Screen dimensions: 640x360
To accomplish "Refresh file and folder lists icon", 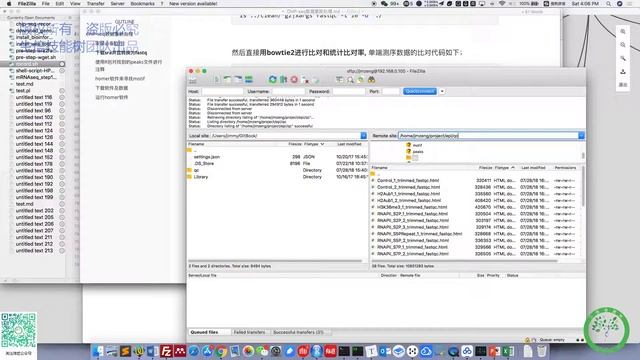I will (272, 80).
